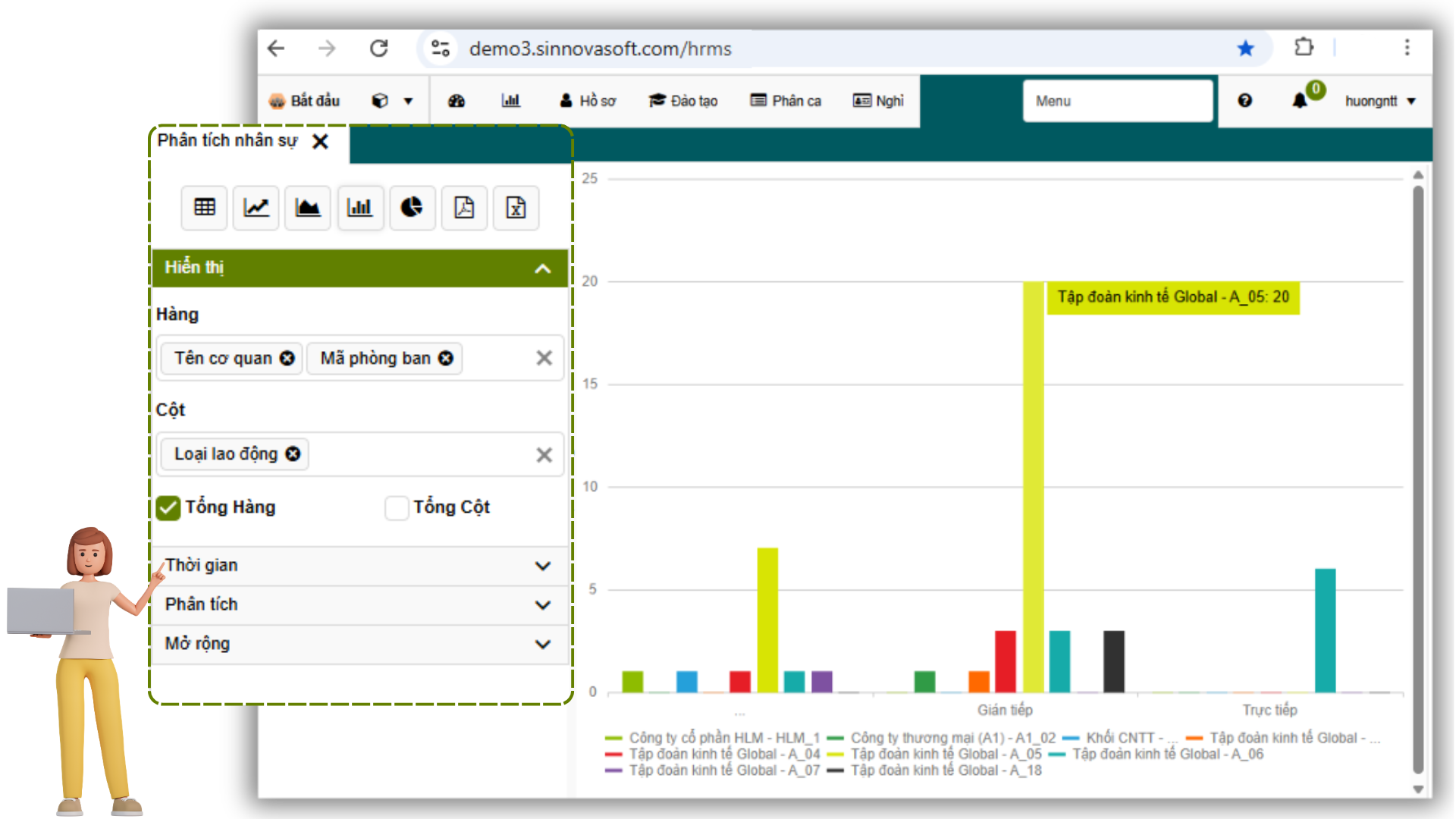Select the Phân tích nhân sự tab
The height and width of the screenshot is (819, 1456).
pyautogui.click(x=227, y=140)
